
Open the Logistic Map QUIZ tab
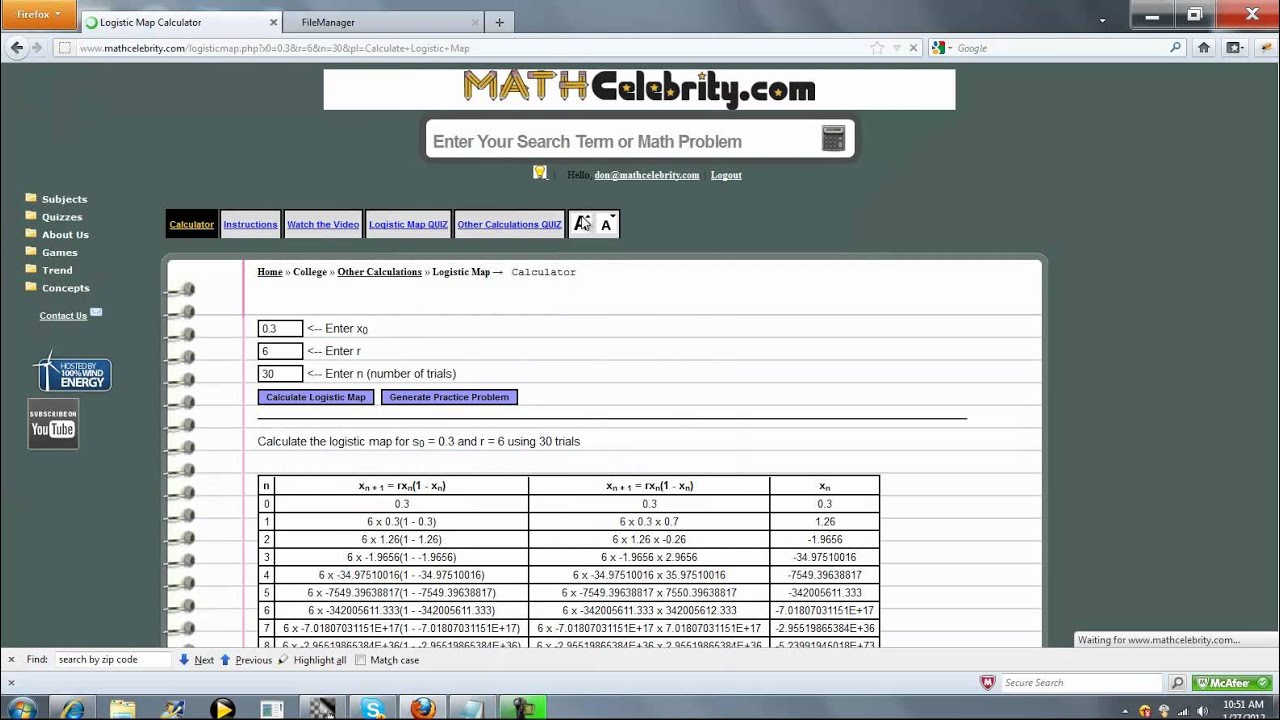point(408,224)
